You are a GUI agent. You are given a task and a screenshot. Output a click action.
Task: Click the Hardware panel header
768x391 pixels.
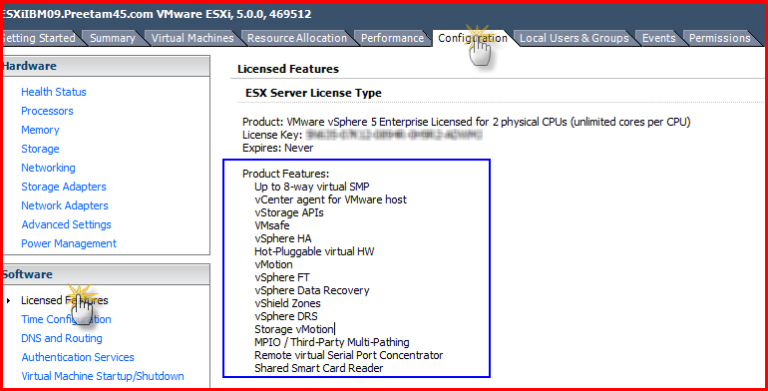[x=105, y=66]
